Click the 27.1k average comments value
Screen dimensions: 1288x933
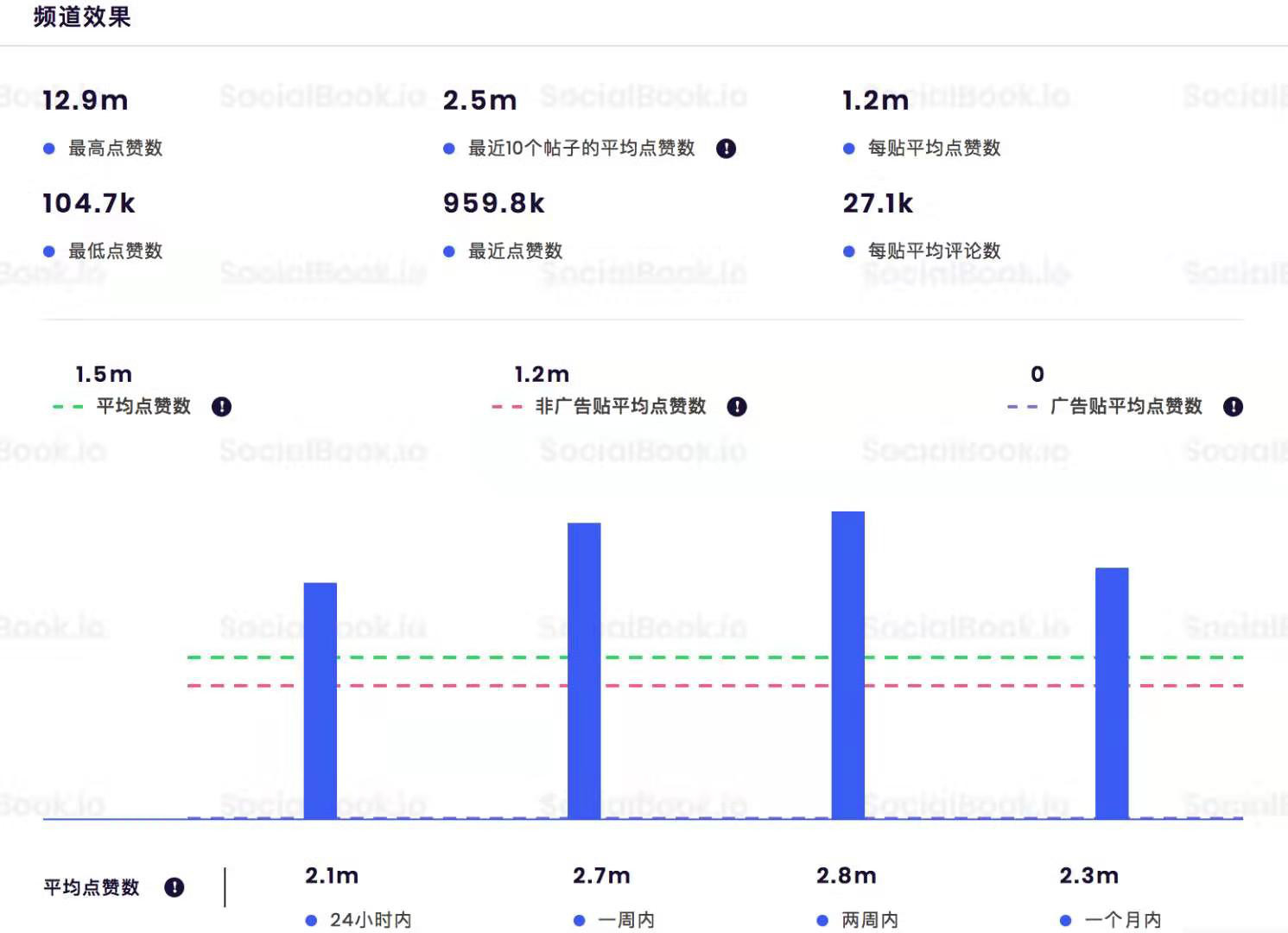point(878,203)
